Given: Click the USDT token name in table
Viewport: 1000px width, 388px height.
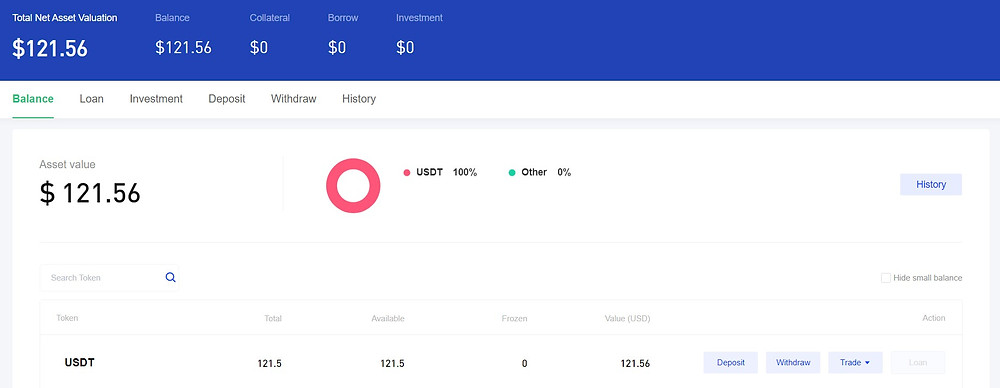Looking at the screenshot, I should pos(80,362).
